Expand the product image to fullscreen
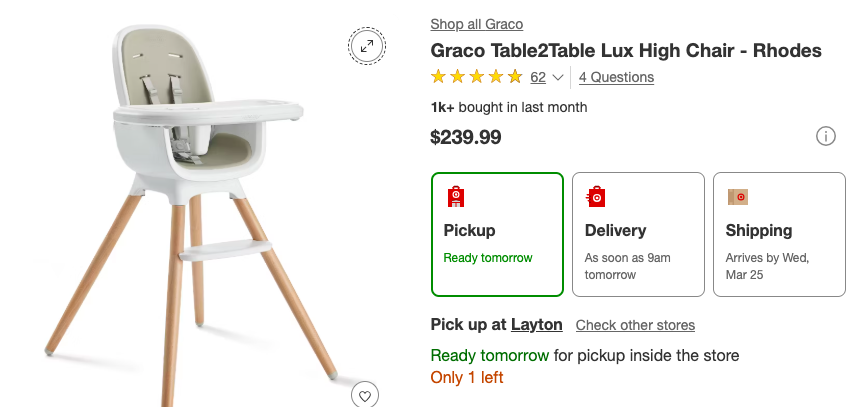 click(x=367, y=45)
